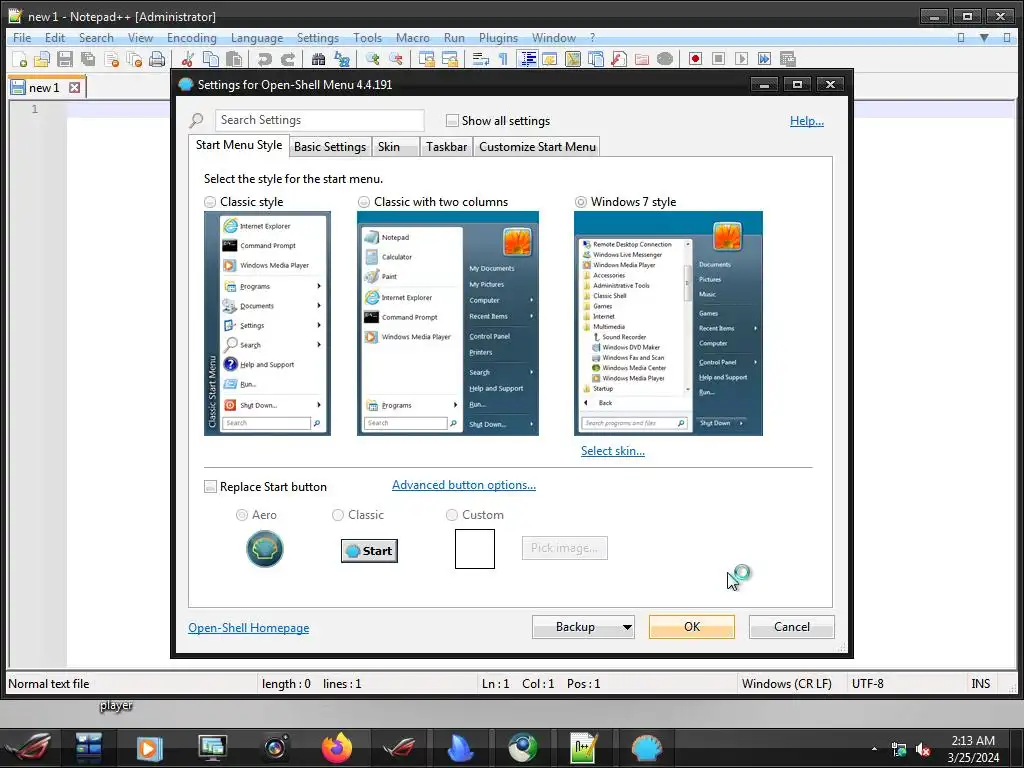
Task: Open the Function List toolbar icon
Action: [x=618, y=59]
